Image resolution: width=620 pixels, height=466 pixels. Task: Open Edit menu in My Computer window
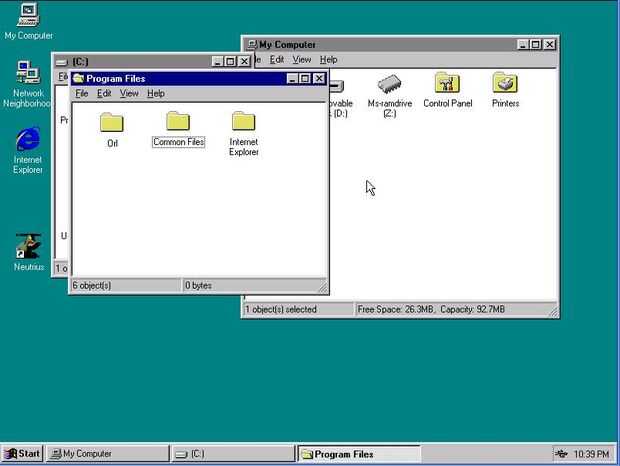[277, 60]
